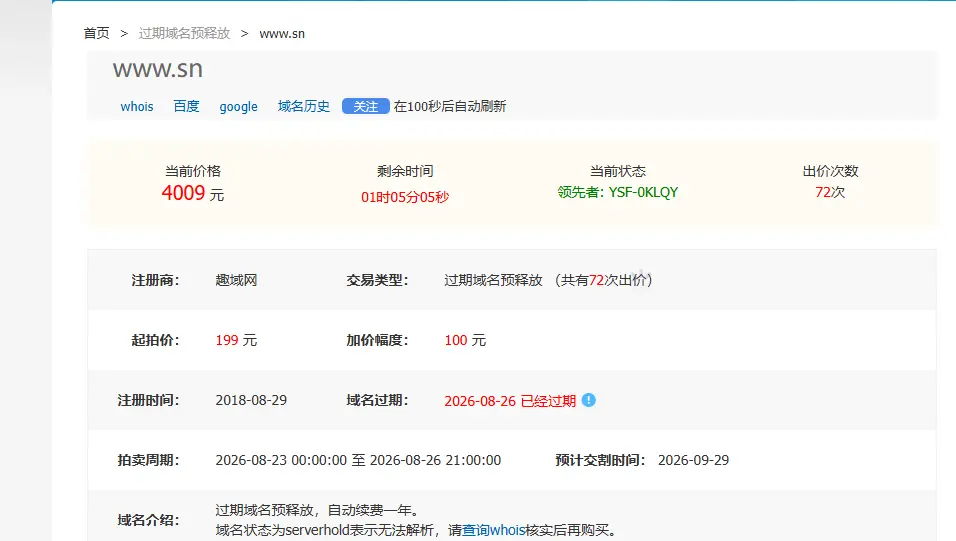Click the 预计交割时间 label
The width and height of the screenshot is (956, 541).
600,460
